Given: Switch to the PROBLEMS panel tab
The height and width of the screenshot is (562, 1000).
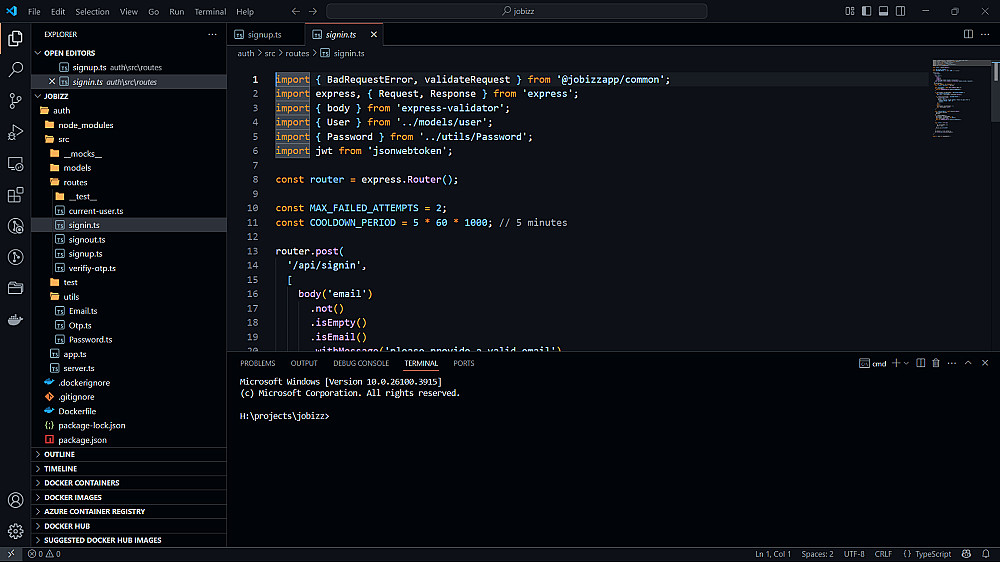Looking at the screenshot, I should 257,364.
